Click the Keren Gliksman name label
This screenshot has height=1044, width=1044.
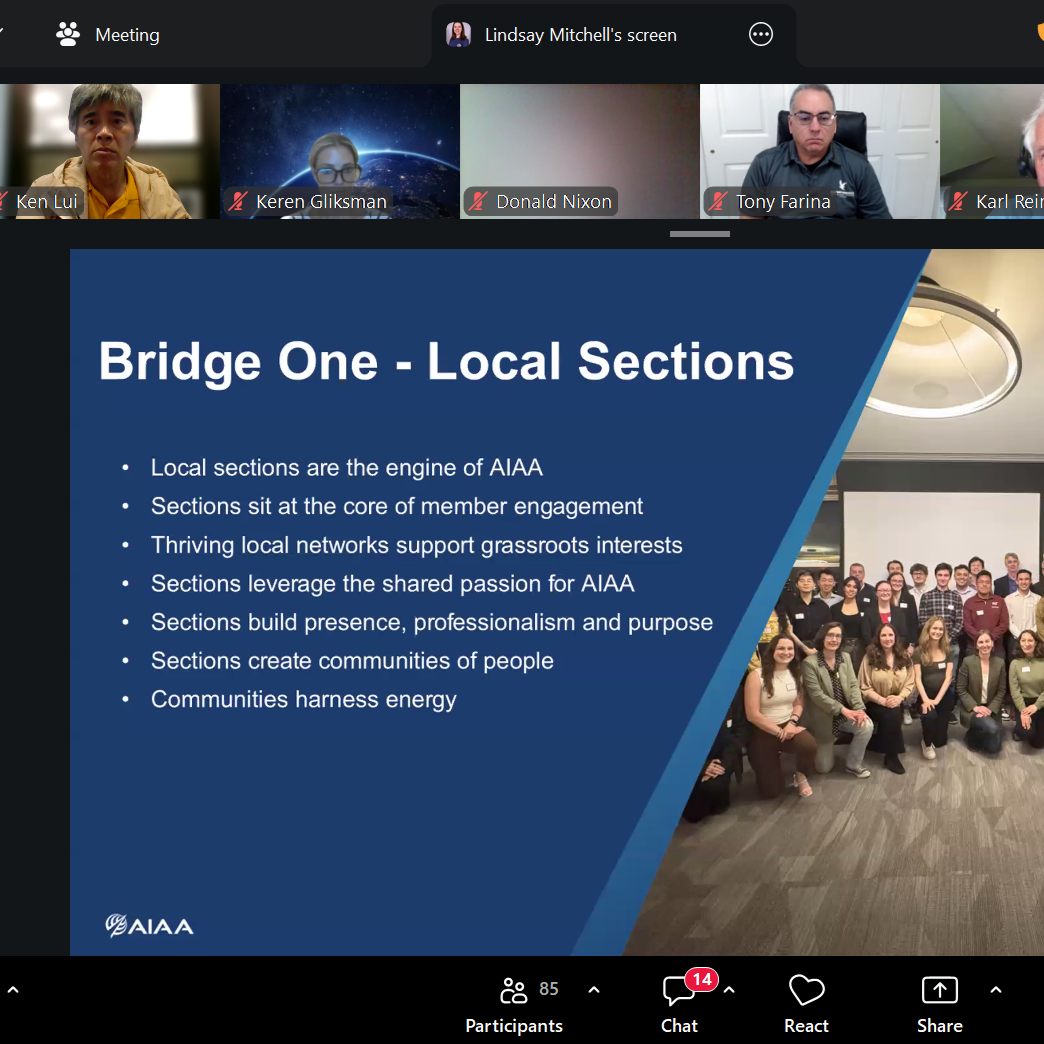coord(321,201)
